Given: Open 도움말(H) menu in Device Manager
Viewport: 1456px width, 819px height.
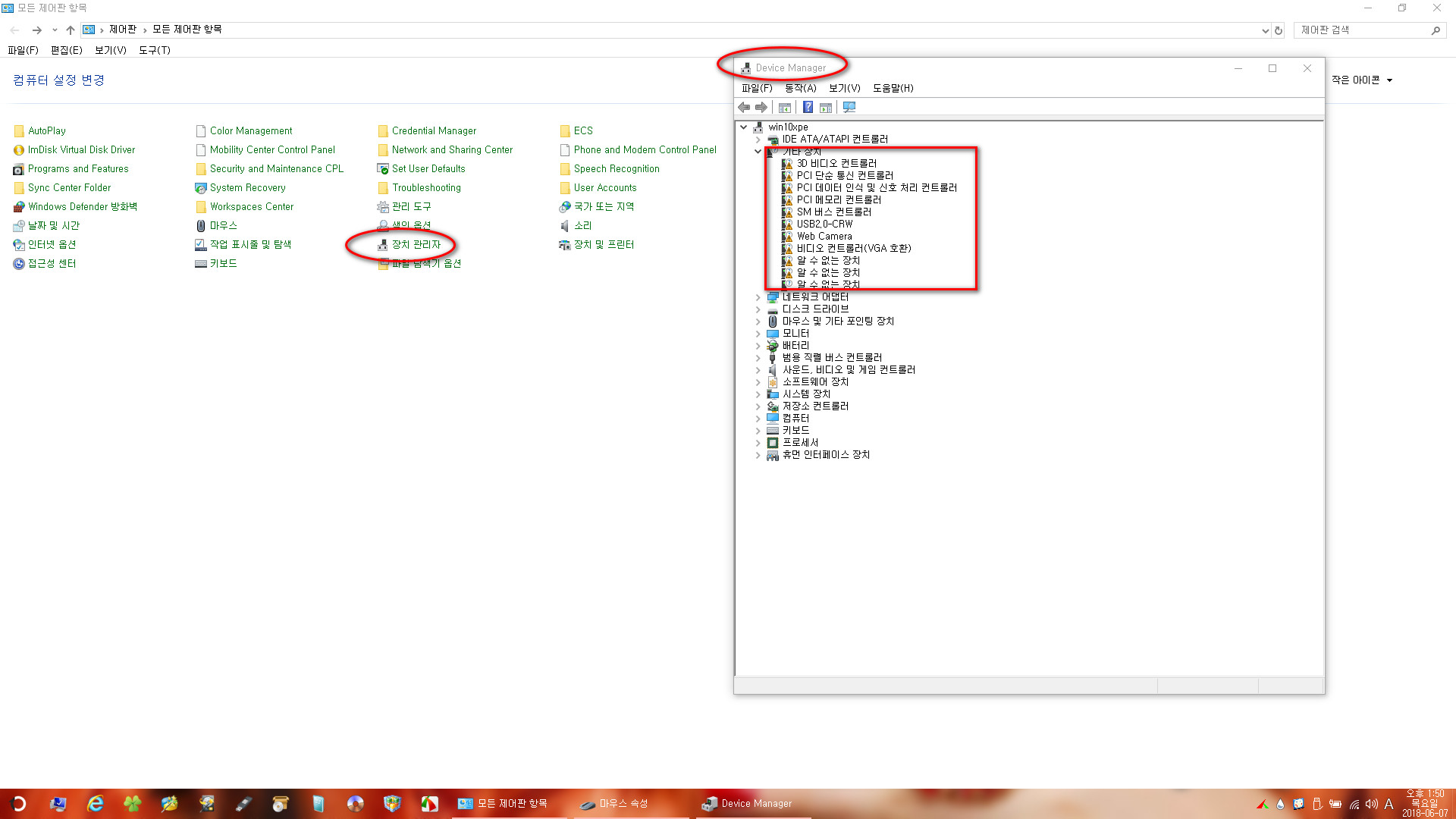Looking at the screenshot, I should pos(893,89).
